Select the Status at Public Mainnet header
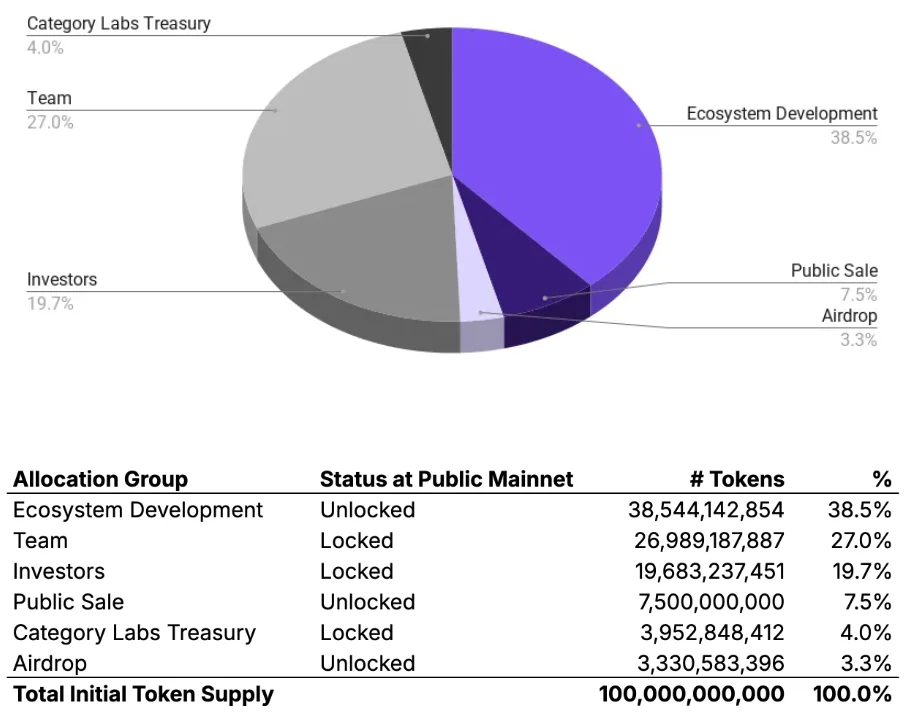 click(x=446, y=479)
